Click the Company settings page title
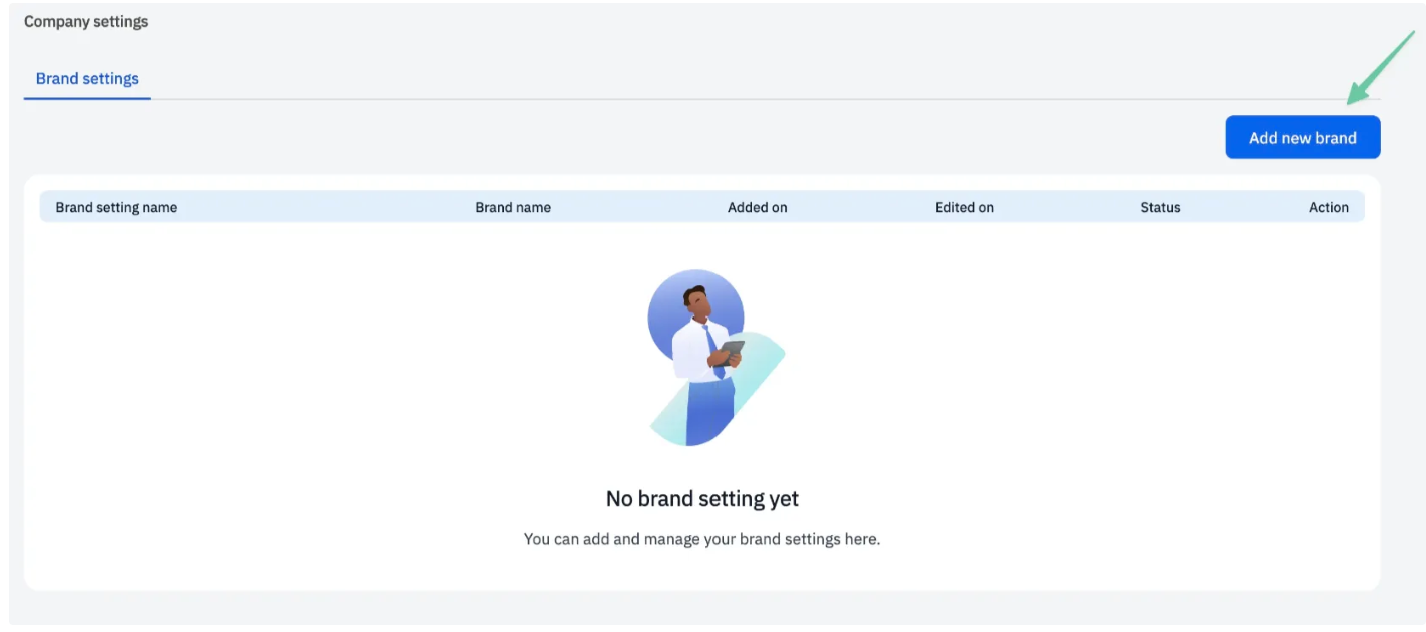Viewport: 1426px width, 632px height. (x=86, y=21)
